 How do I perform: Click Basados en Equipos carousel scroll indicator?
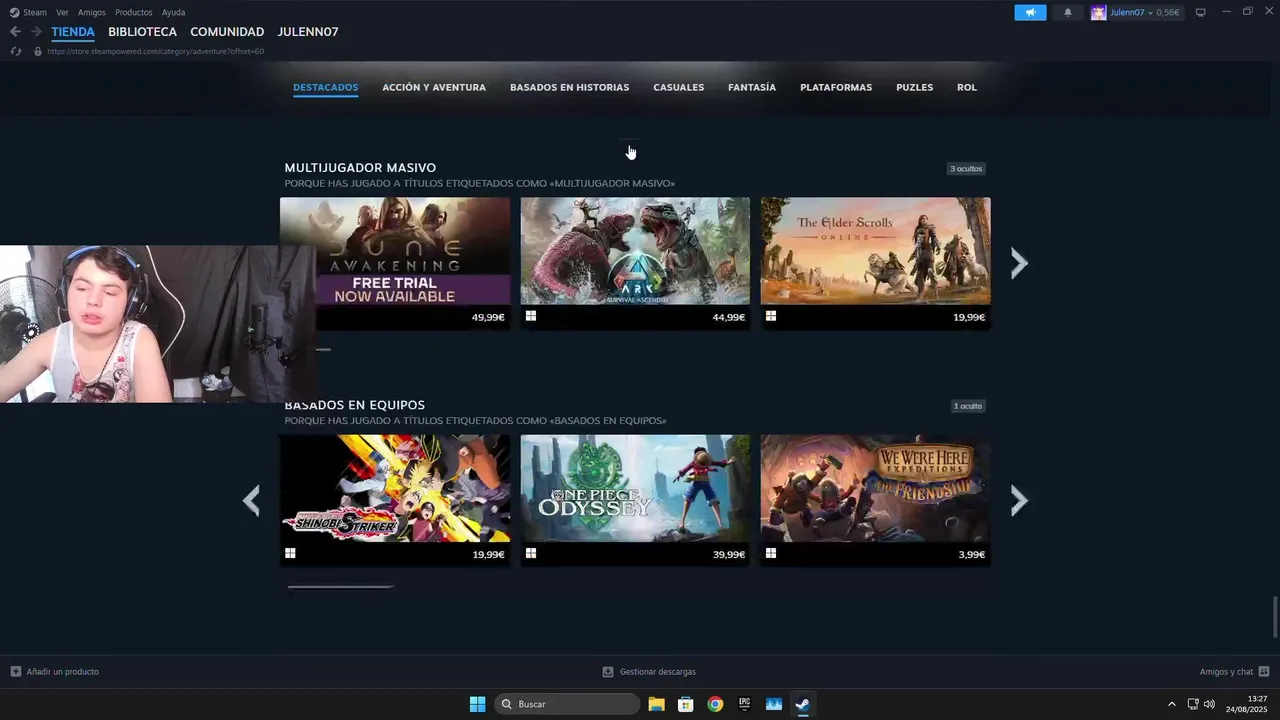[340, 587]
